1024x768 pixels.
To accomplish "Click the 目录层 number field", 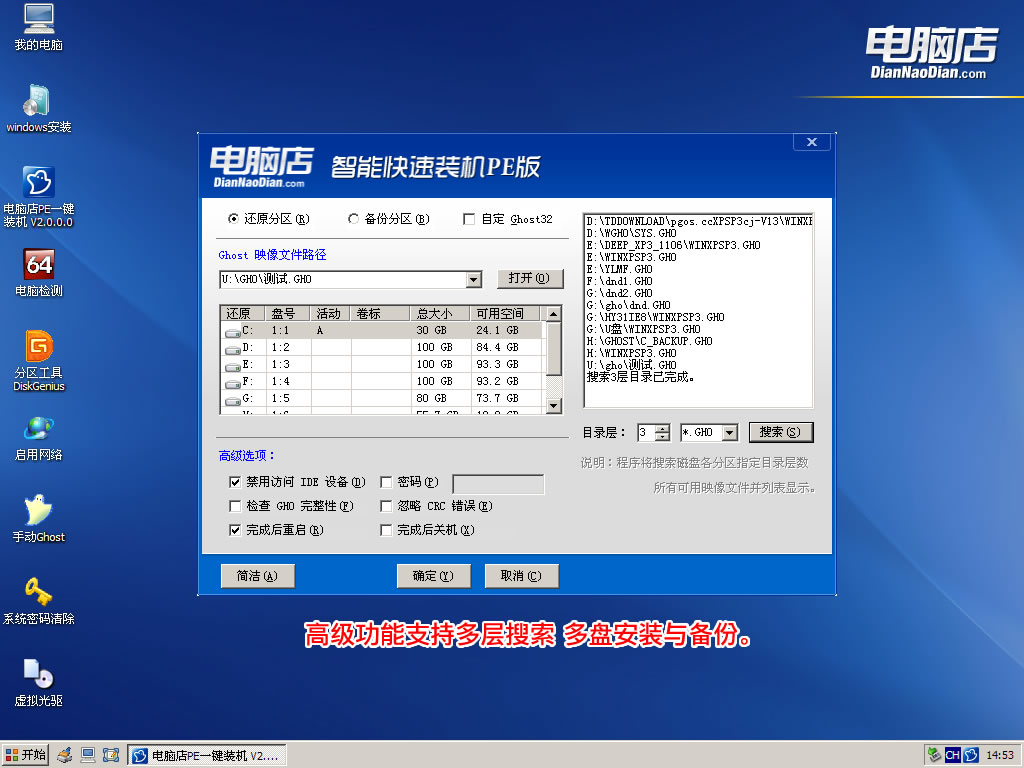I will [646, 432].
